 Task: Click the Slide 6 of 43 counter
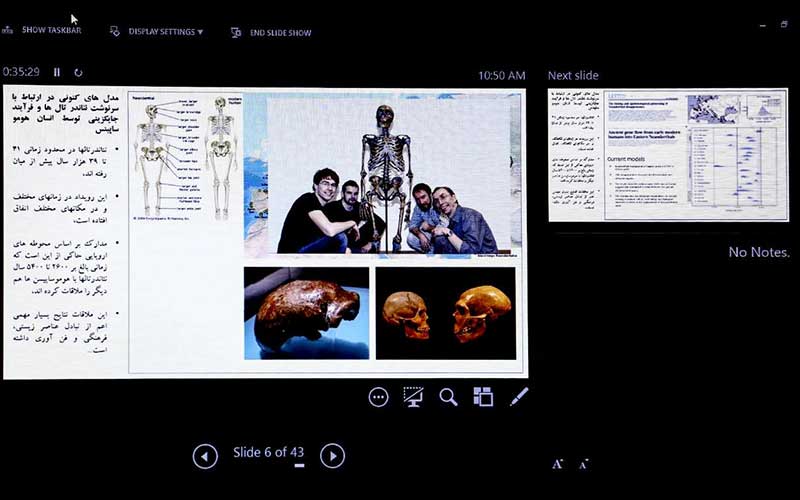pyautogui.click(x=268, y=453)
